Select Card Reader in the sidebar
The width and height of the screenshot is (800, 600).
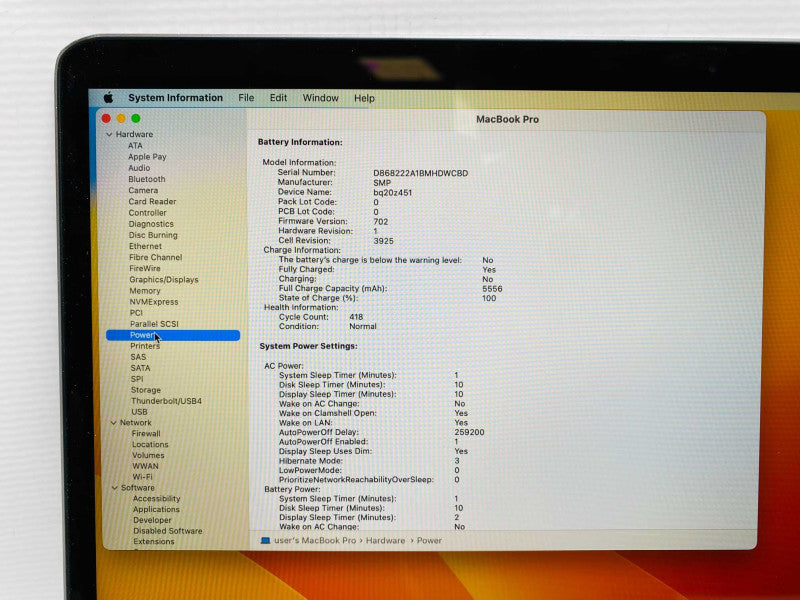[x=153, y=202]
